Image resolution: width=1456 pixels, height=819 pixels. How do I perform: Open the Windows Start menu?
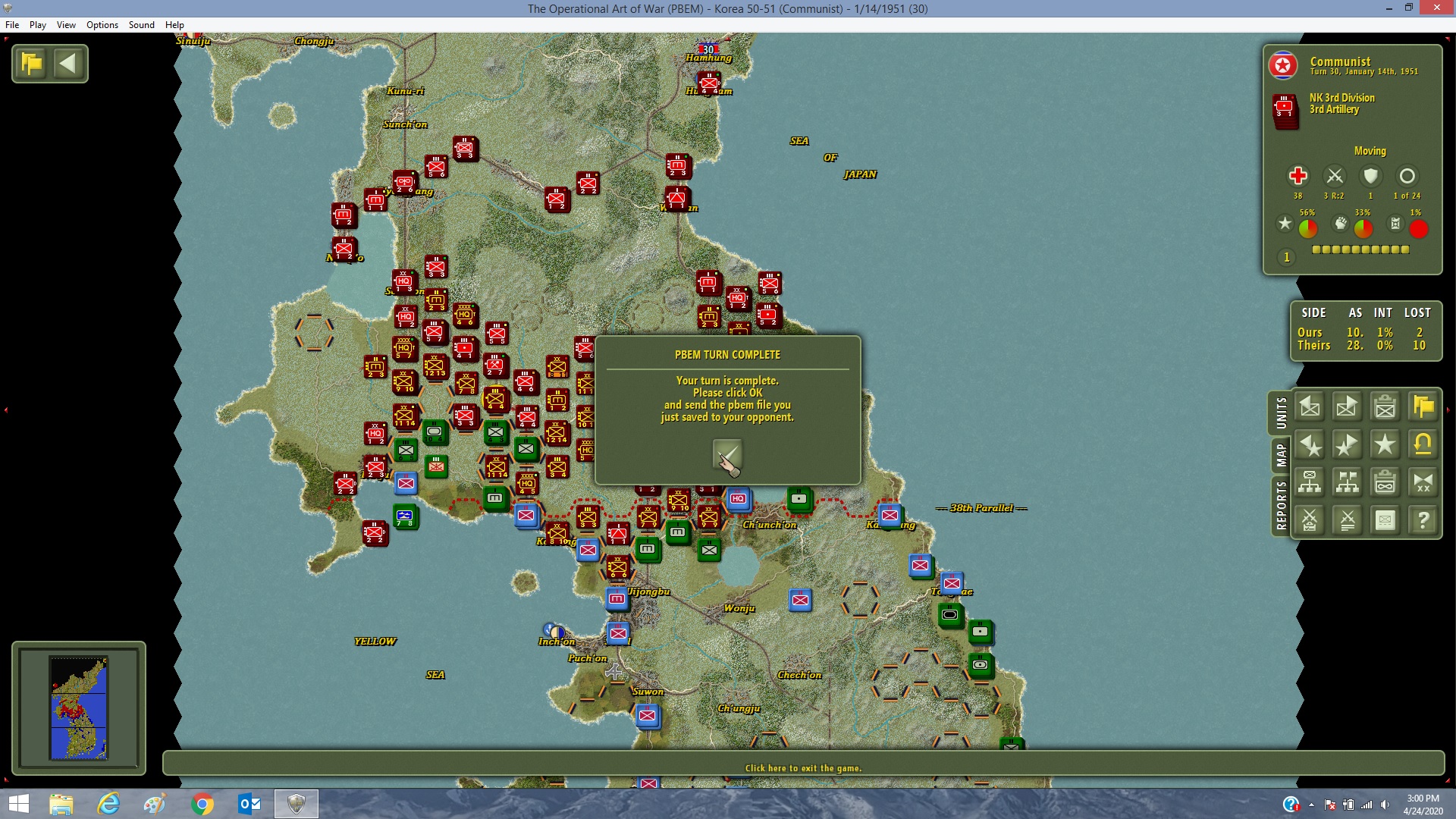(x=18, y=804)
